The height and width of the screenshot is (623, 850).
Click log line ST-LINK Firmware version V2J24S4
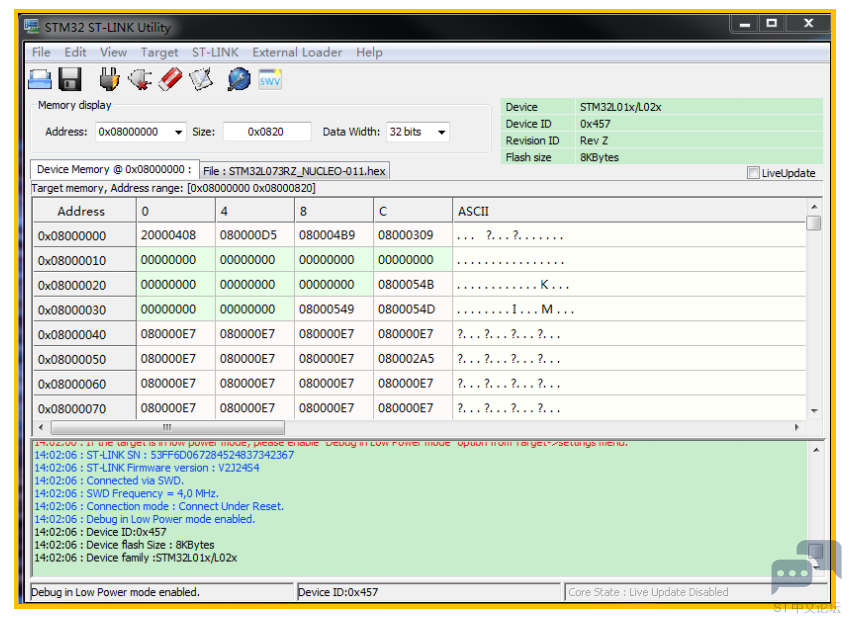147,468
